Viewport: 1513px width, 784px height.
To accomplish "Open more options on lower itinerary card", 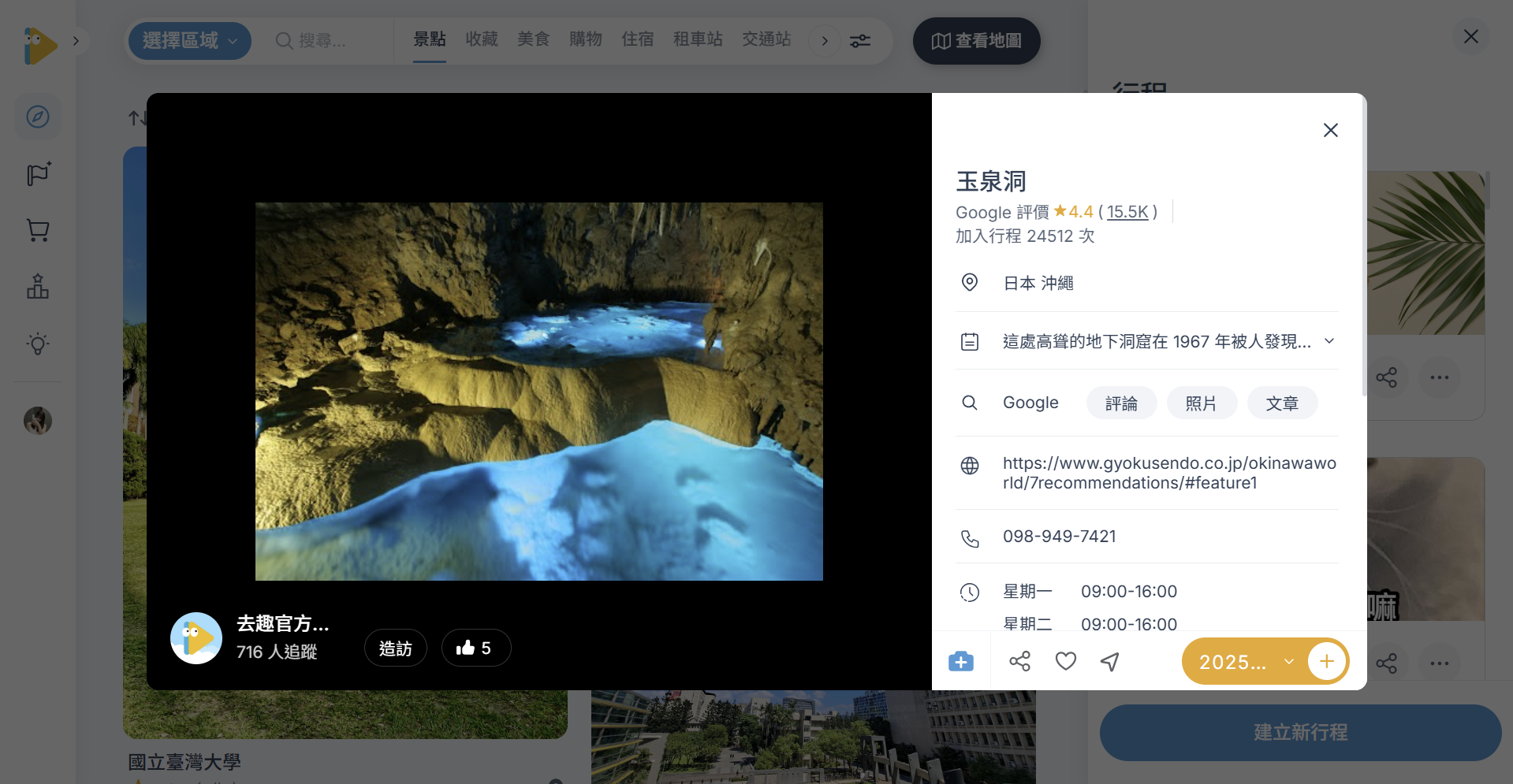I will pyautogui.click(x=1440, y=663).
